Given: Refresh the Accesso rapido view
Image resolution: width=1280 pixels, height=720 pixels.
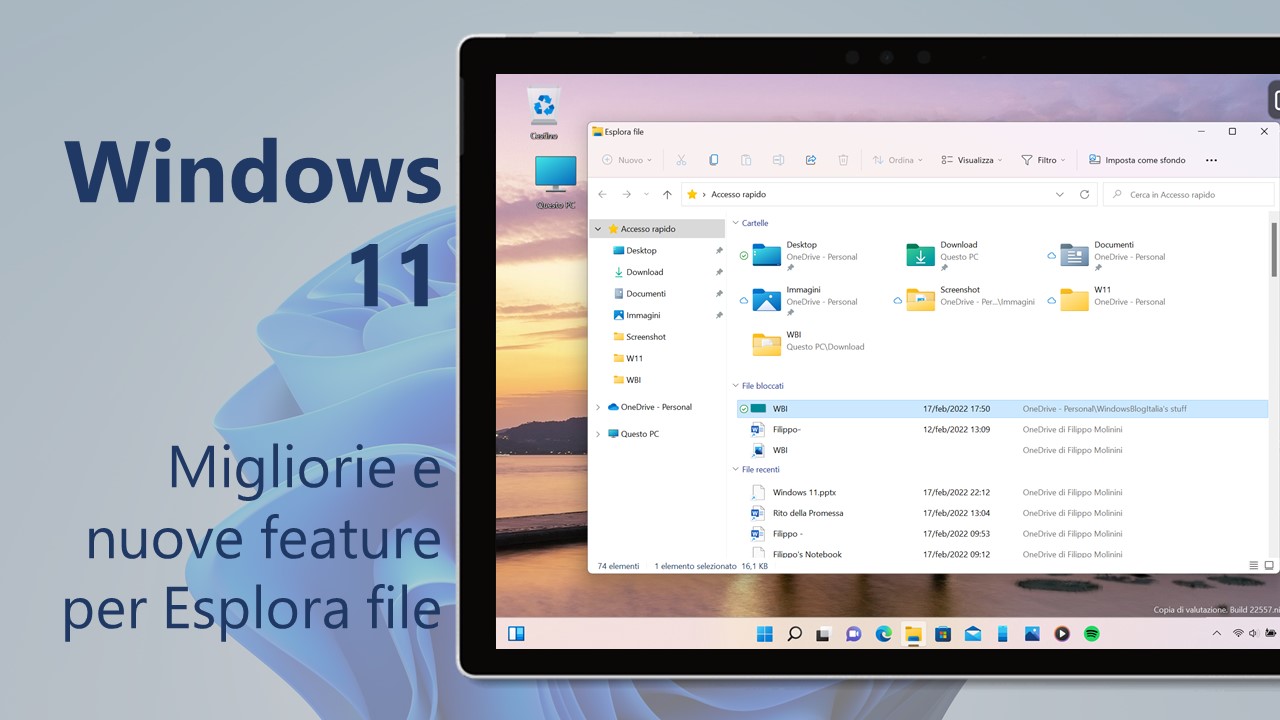Looking at the screenshot, I should pyautogui.click(x=1084, y=194).
